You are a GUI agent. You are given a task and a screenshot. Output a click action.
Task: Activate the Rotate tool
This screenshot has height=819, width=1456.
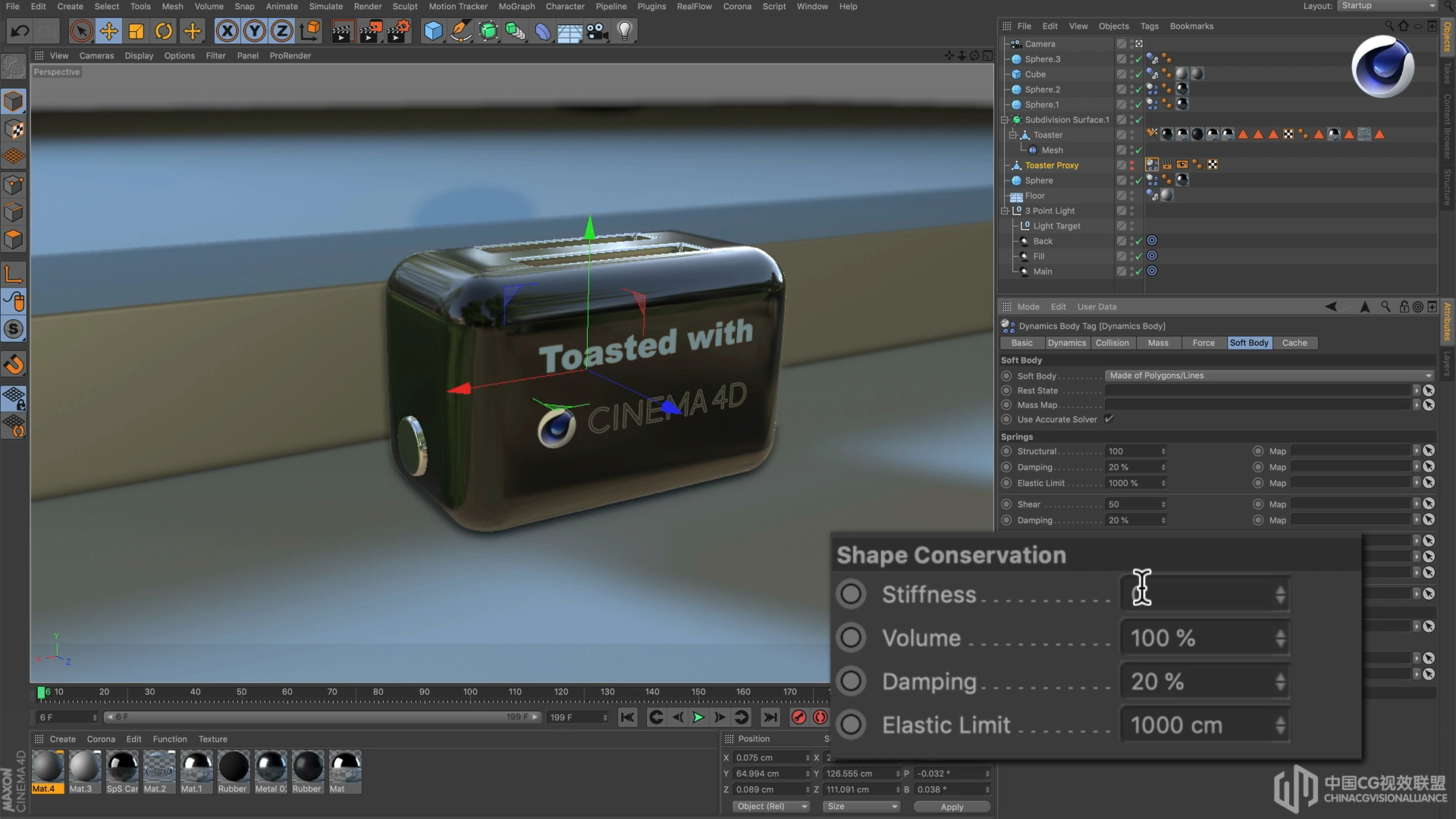pos(164,31)
